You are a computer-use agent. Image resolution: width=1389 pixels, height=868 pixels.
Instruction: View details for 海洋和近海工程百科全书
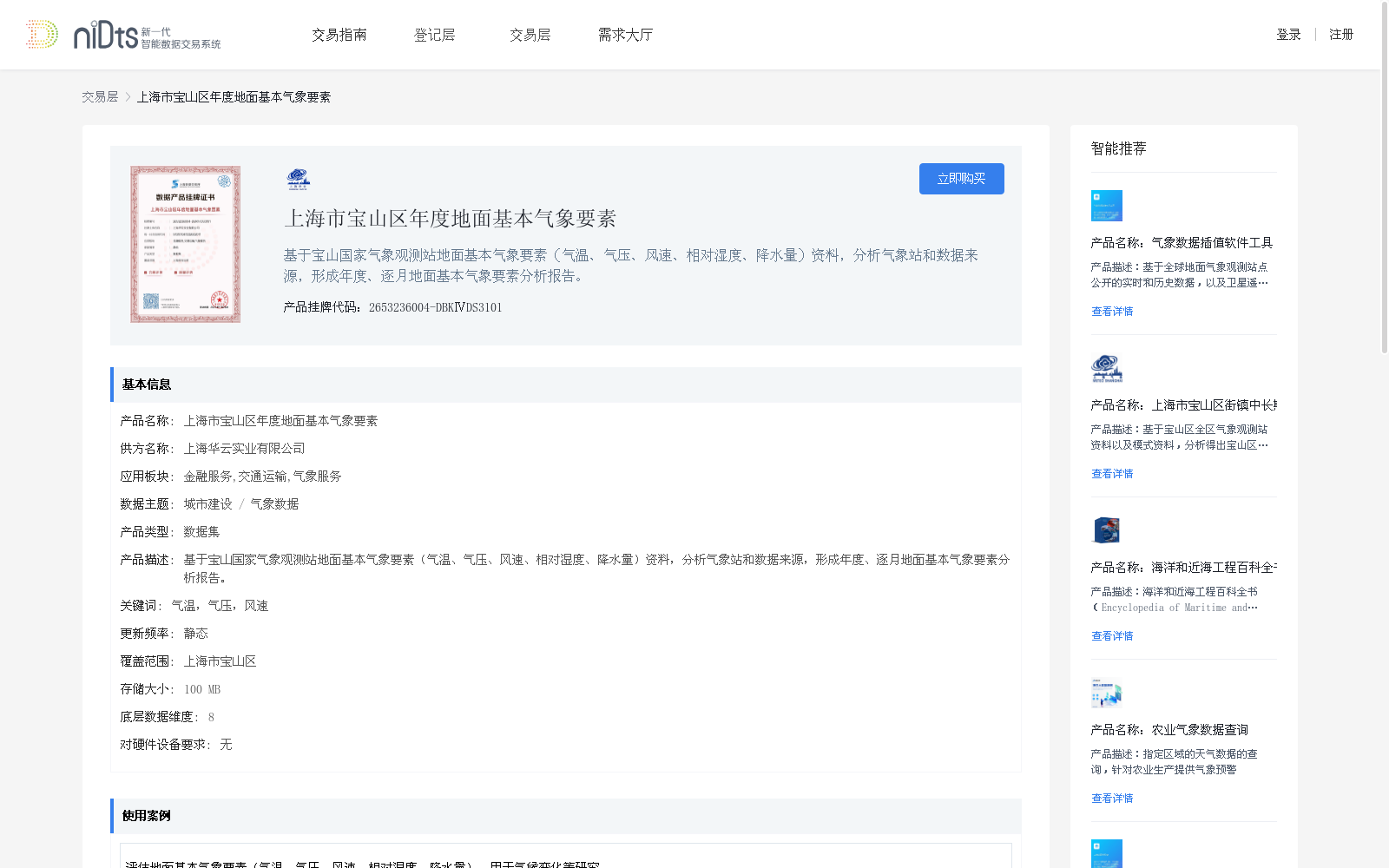1112,636
